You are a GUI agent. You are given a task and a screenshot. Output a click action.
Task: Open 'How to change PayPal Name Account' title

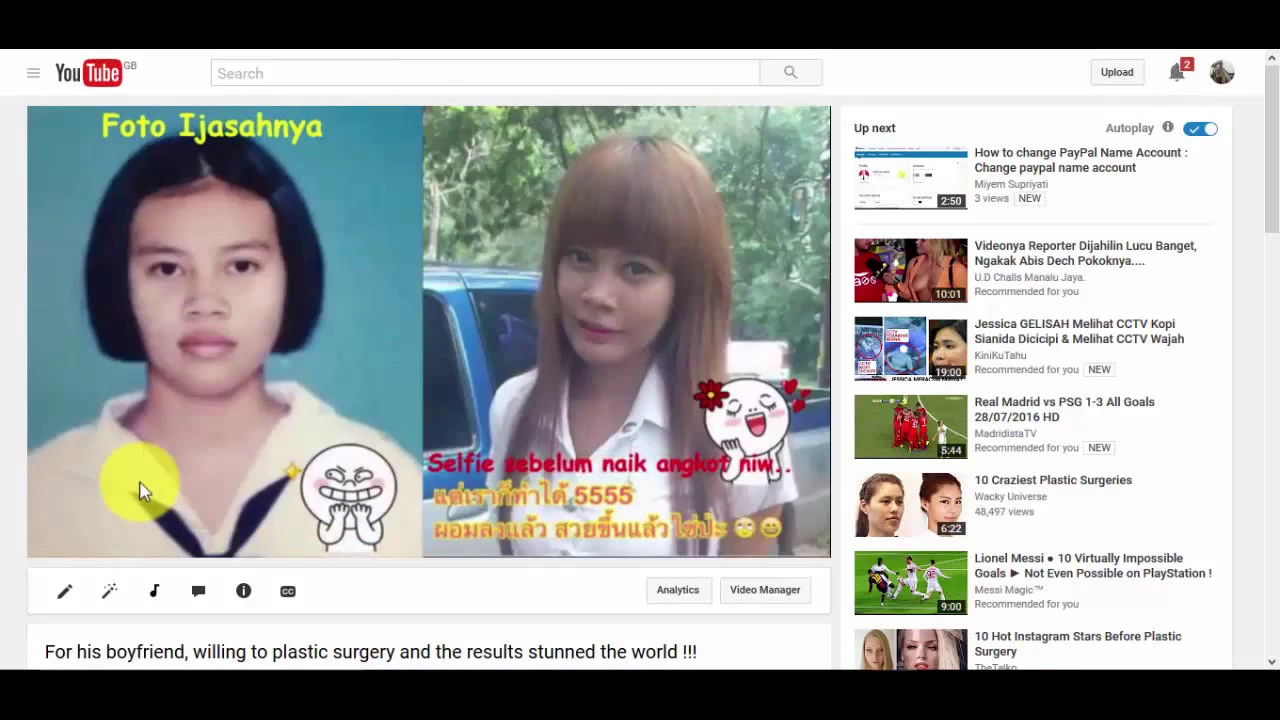(x=1081, y=160)
